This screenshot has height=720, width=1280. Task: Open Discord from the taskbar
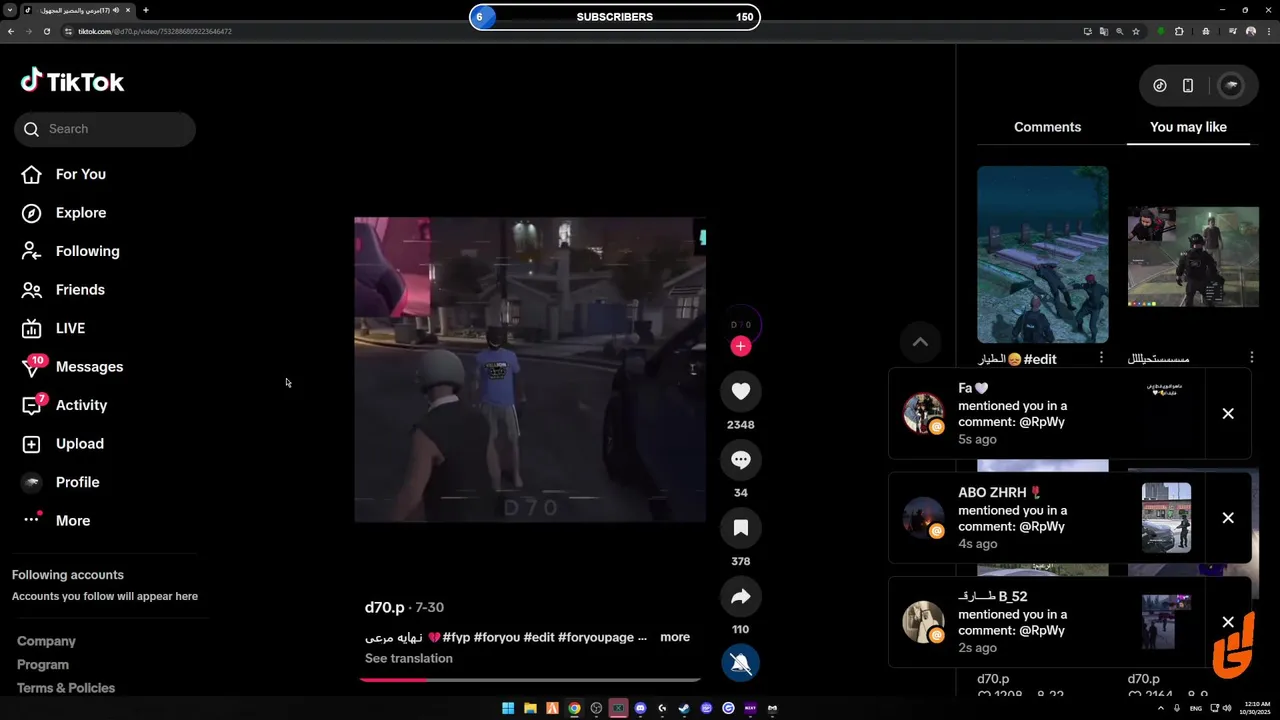(x=640, y=708)
